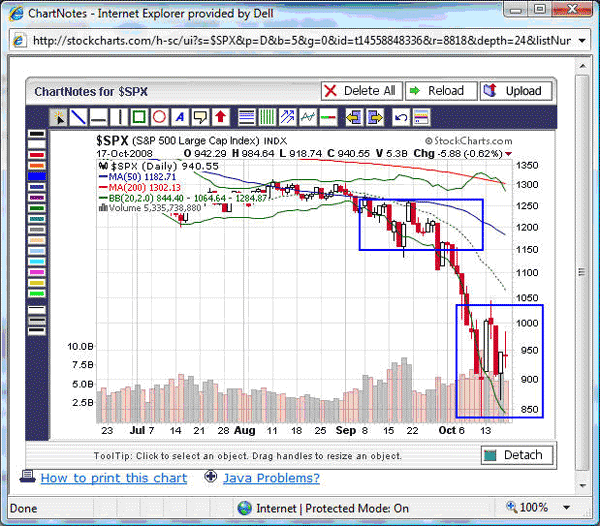Select the thin line width option
The height and width of the screenshot is (526, 600).
click(x=37, y=310)
